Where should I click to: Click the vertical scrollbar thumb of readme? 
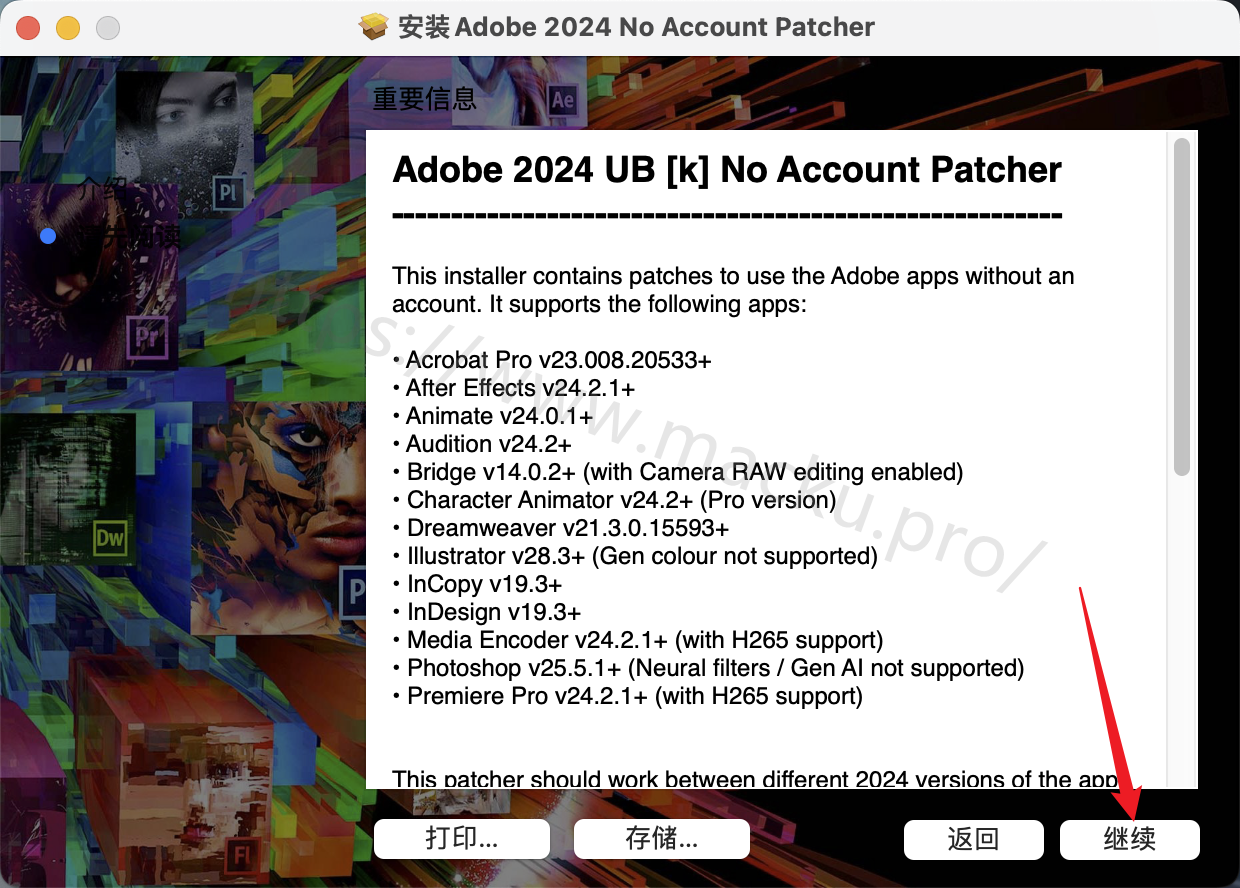point(1182,307)
